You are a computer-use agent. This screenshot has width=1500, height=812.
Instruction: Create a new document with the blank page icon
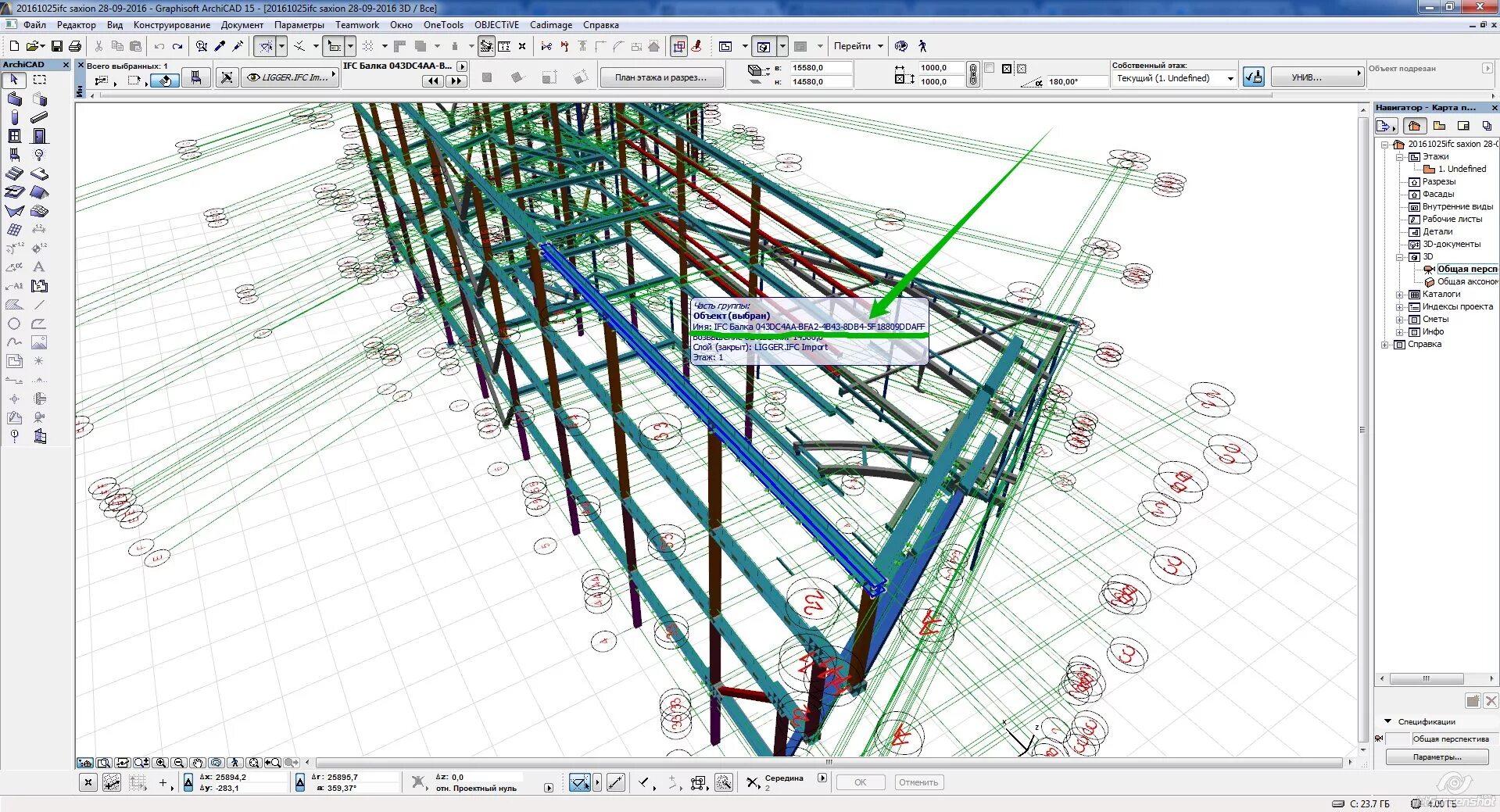coord(14,47)
